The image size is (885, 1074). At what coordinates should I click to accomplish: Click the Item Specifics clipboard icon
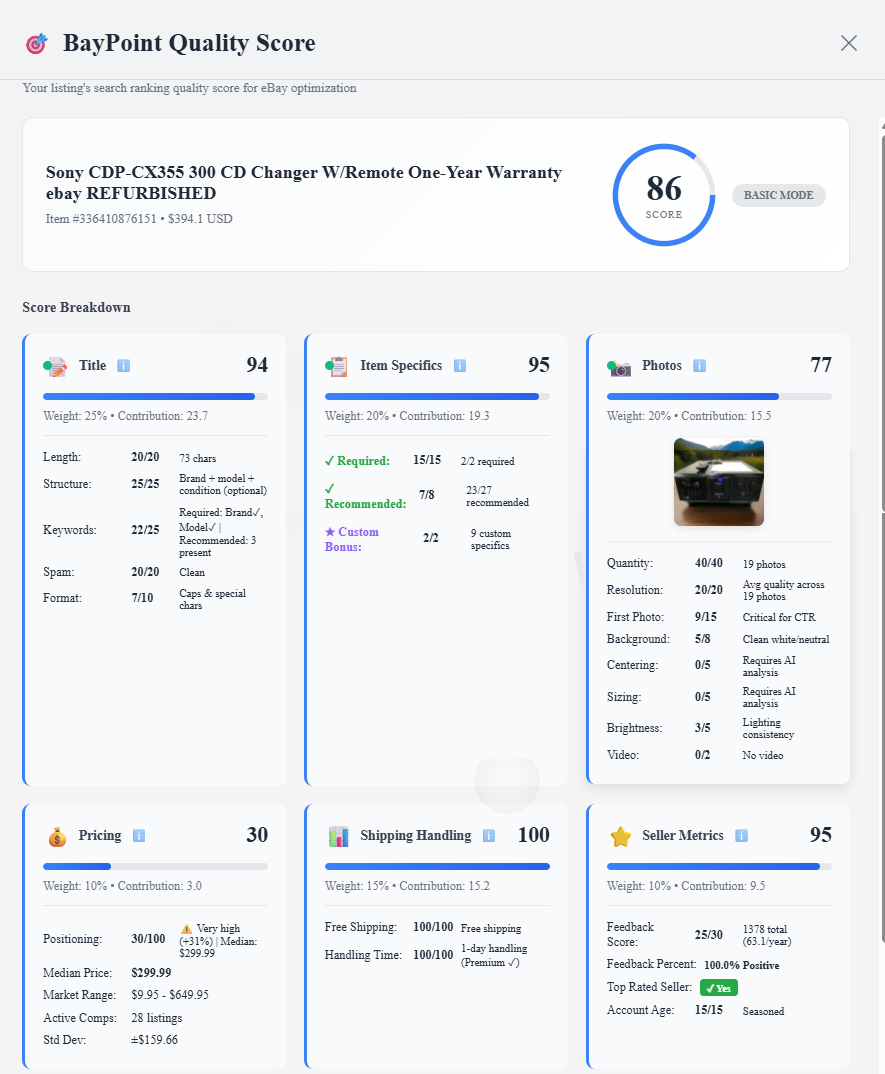tap(337, 366)
